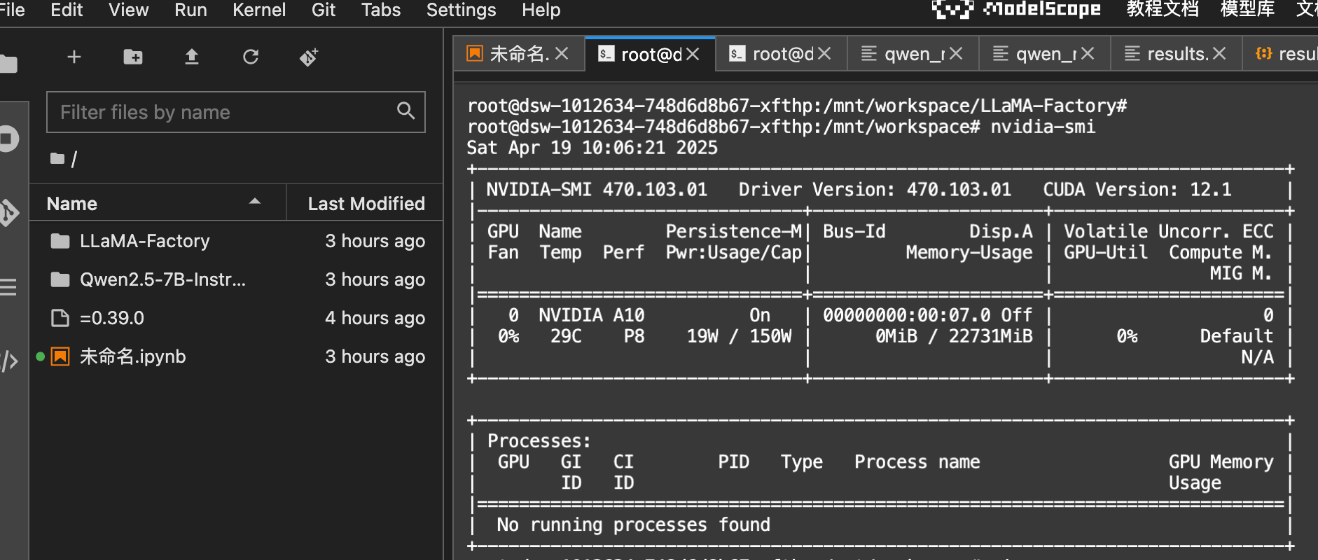The height and width of the screenshot is (560, 1318).
Task: Click the root folder breadcrumb icon
Action: (x=57, y=159)
